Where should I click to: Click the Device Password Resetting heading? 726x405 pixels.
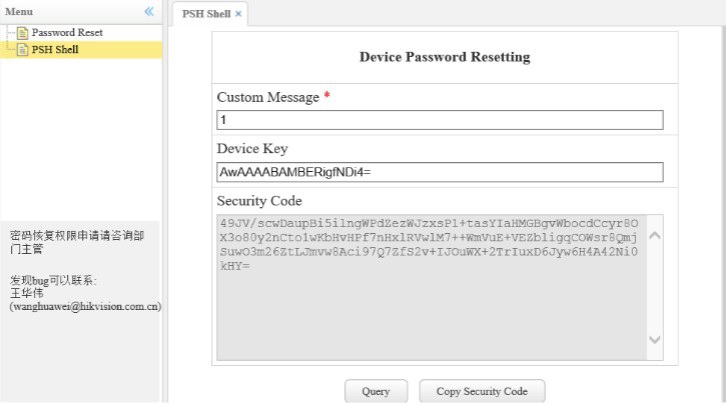click(x=444, y=57)
